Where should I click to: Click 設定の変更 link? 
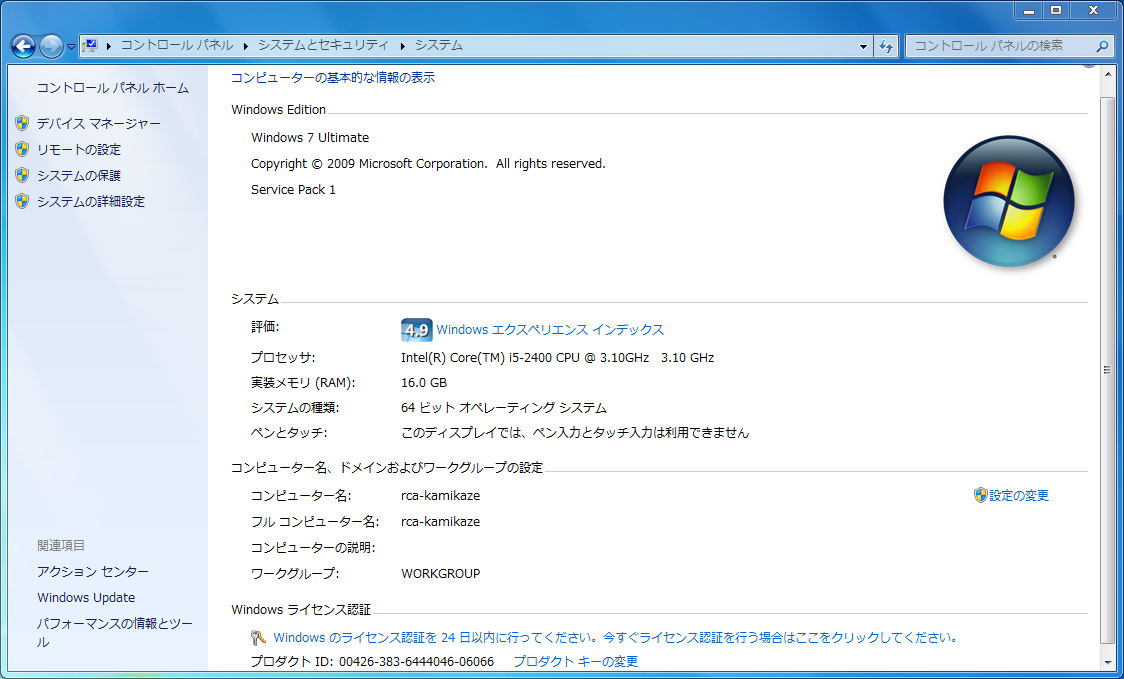(1019, 495)
